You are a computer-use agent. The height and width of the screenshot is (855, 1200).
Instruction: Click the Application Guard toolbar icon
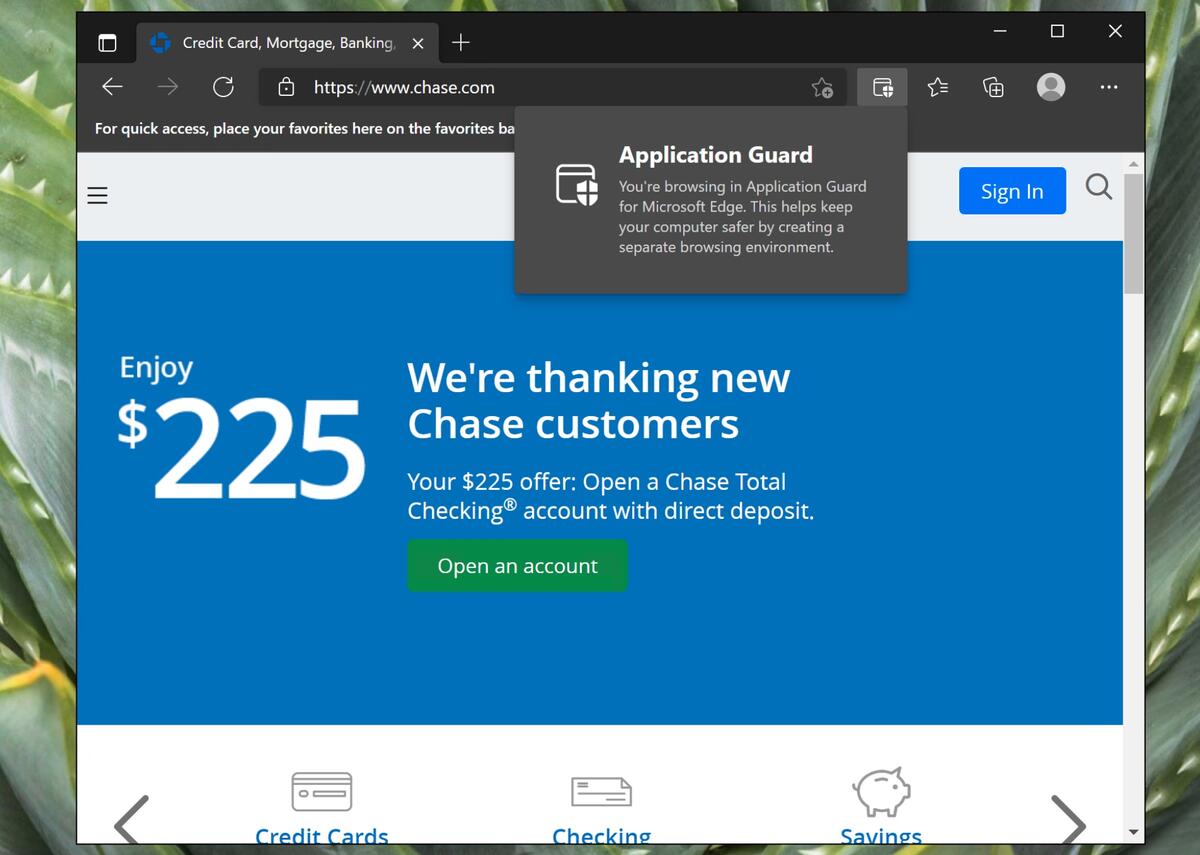click(x=882, y=87)
